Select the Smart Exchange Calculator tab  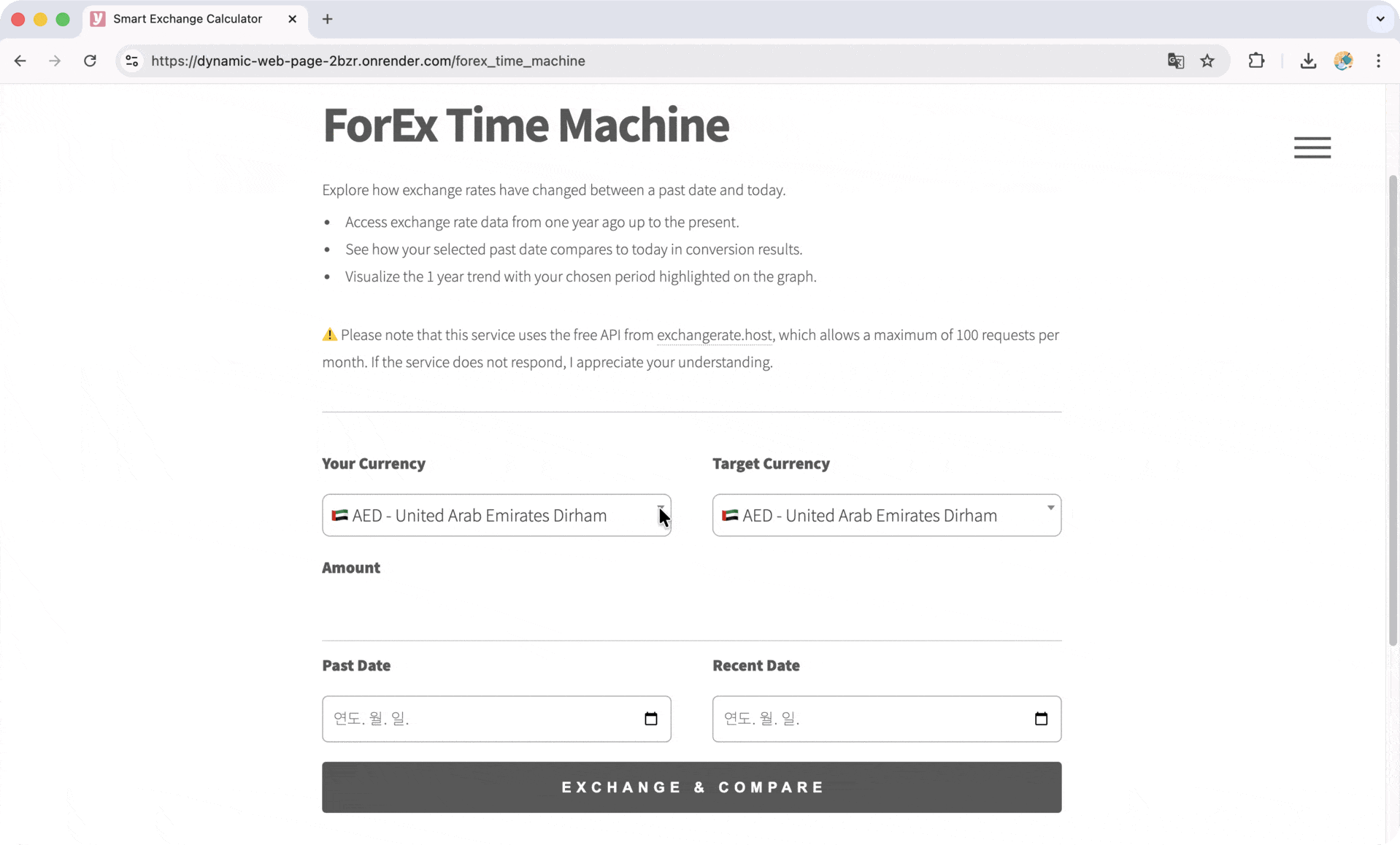(x=188, y=19)
